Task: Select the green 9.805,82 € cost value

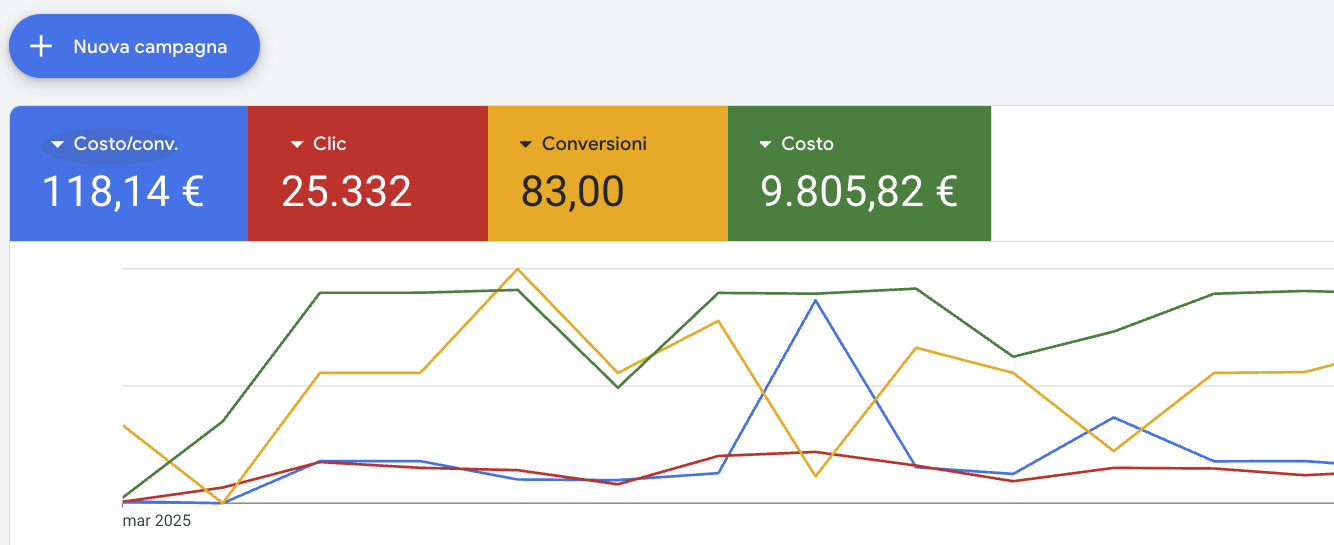Action: (x=860, y=191)
